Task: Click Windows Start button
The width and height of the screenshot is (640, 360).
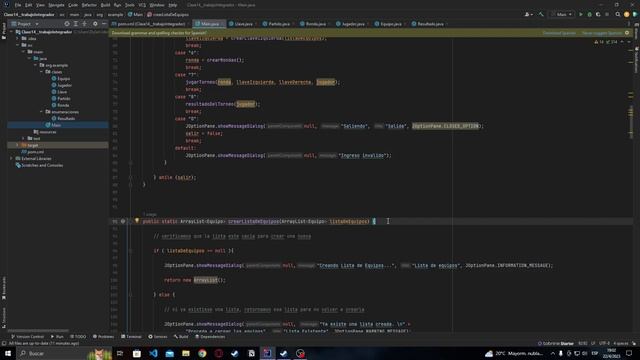Action: point(8,353)
